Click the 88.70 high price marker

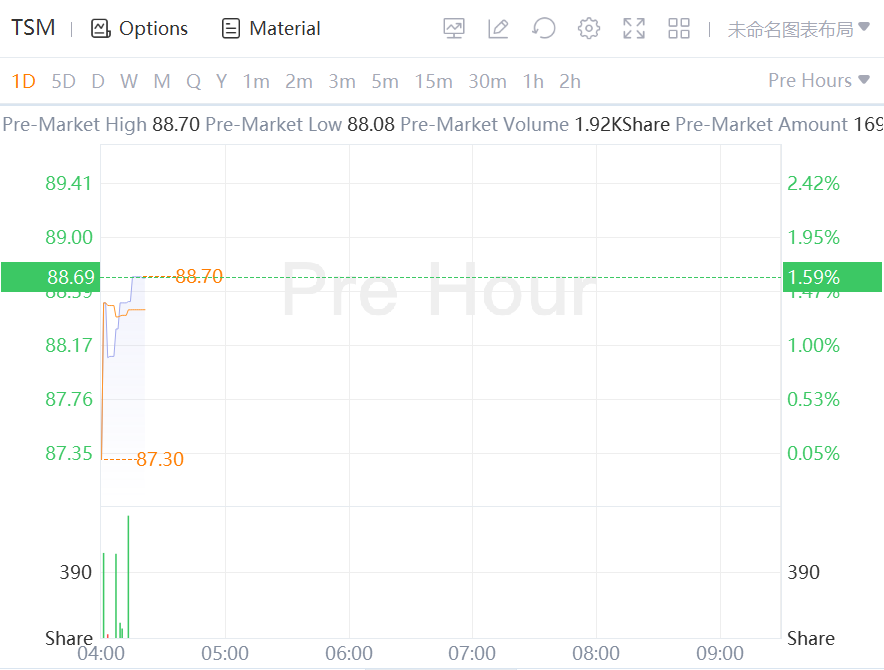(198, 277)
